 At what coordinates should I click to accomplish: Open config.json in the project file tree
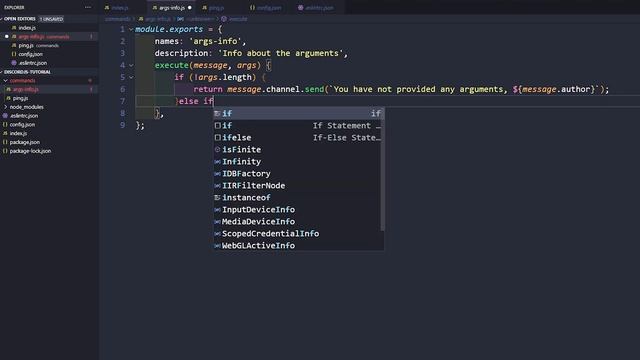click(x=49, y=124)
